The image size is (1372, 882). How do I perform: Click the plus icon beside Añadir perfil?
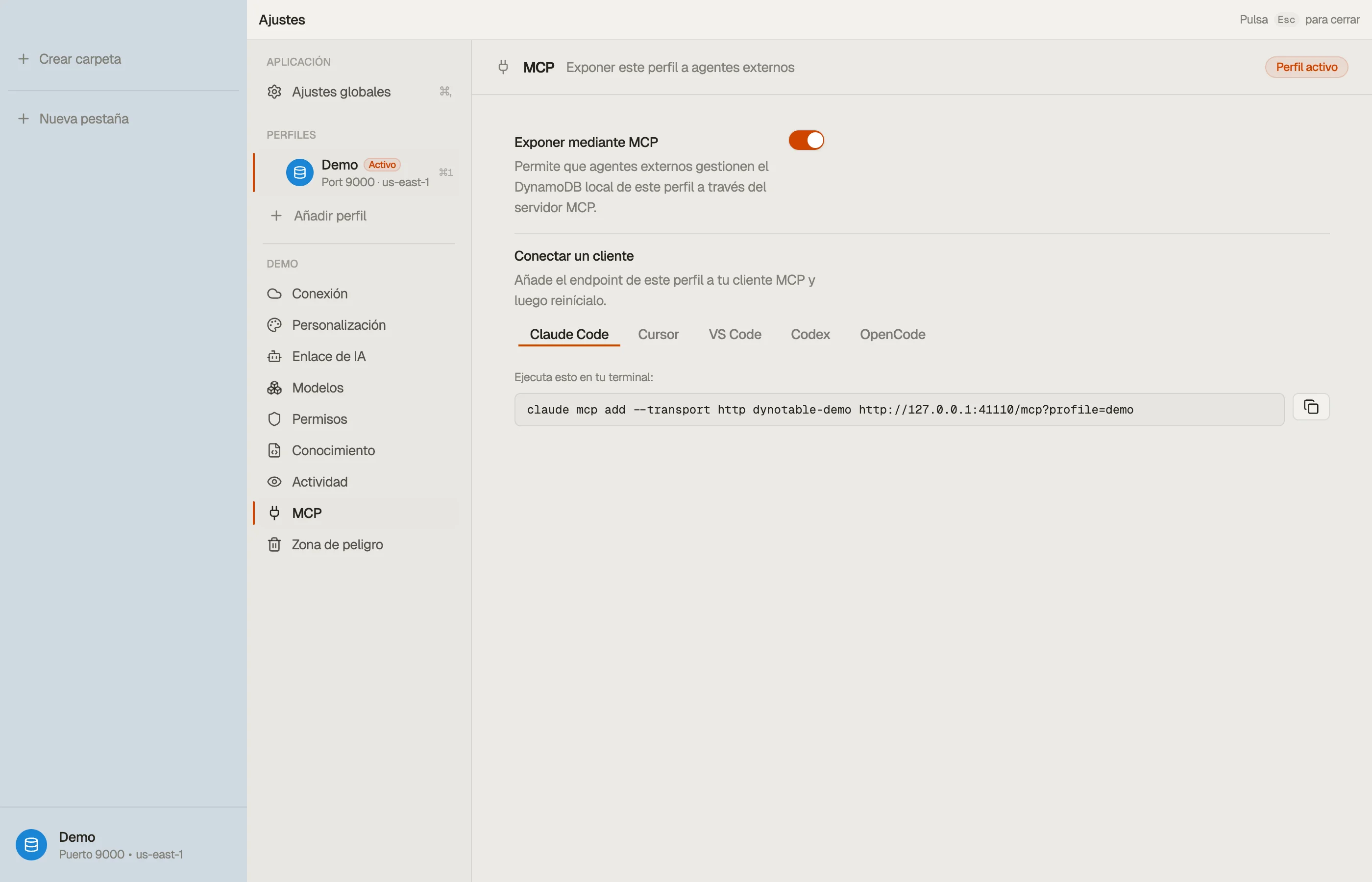click(x=276, y=216)
